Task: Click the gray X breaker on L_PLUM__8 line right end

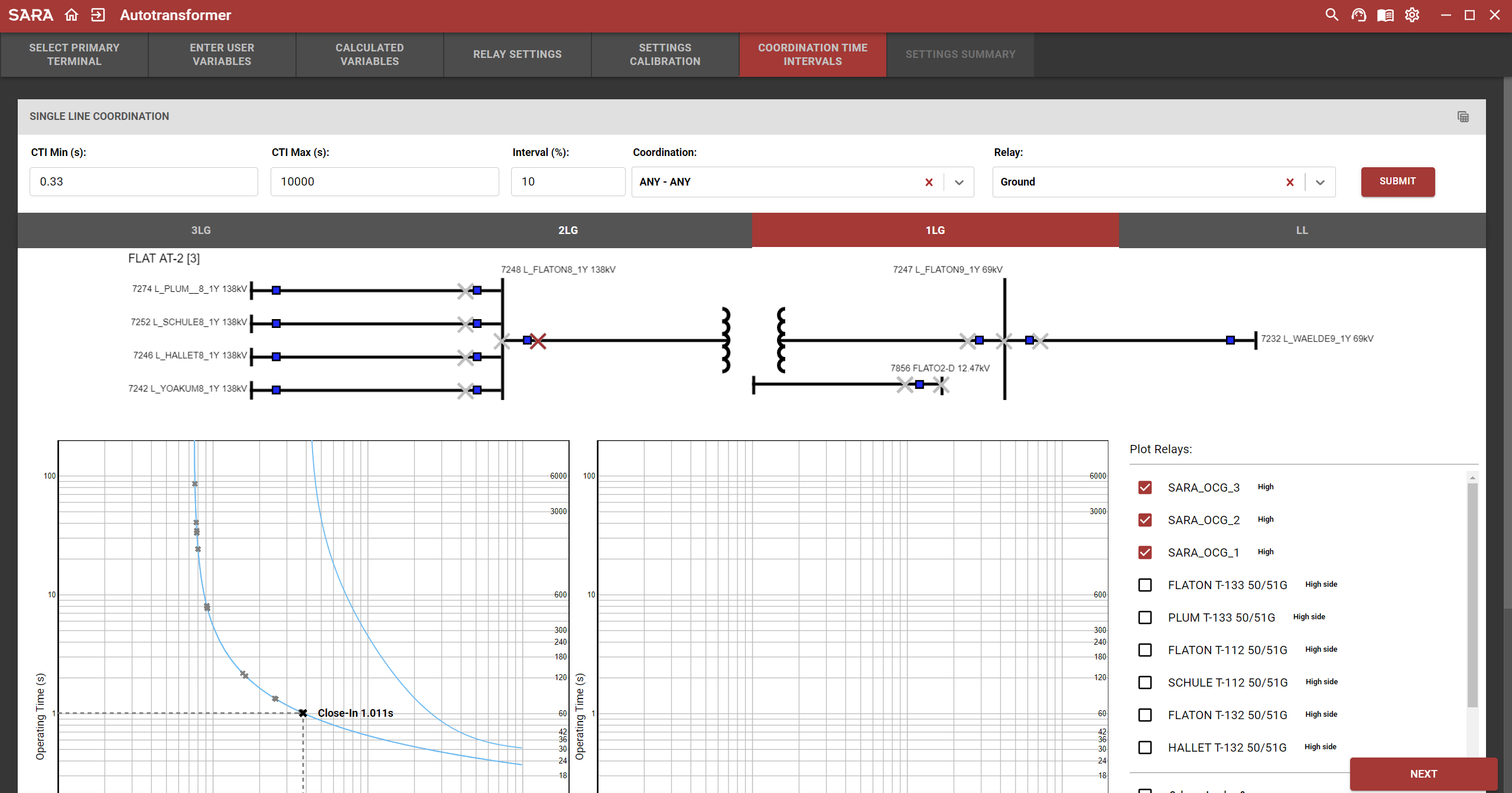Action: click(x=466, y=291)
